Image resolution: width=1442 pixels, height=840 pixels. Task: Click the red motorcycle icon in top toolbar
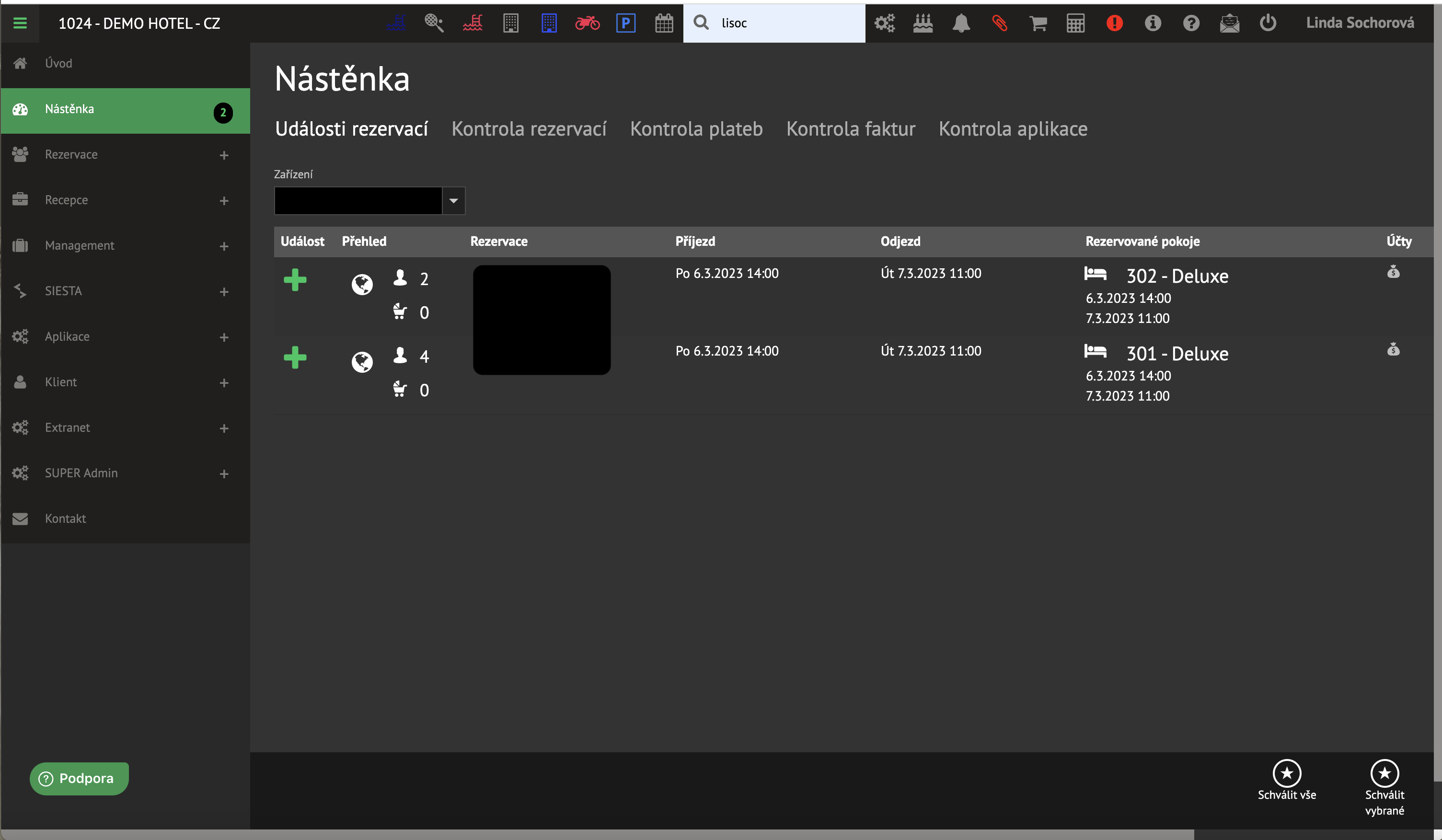pyautogui.click(x=587, y=23)
